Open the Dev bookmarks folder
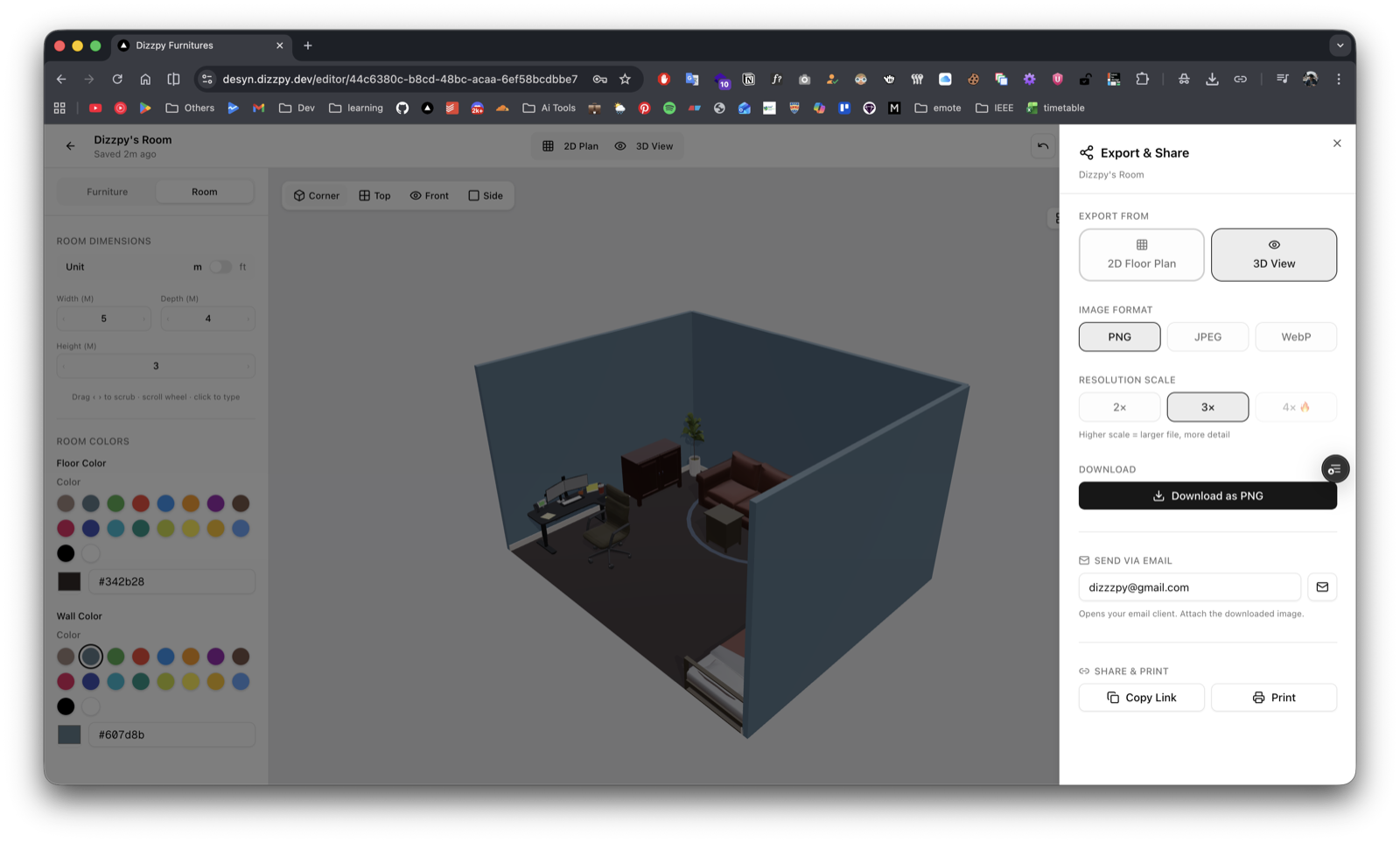 coord(297,108)
